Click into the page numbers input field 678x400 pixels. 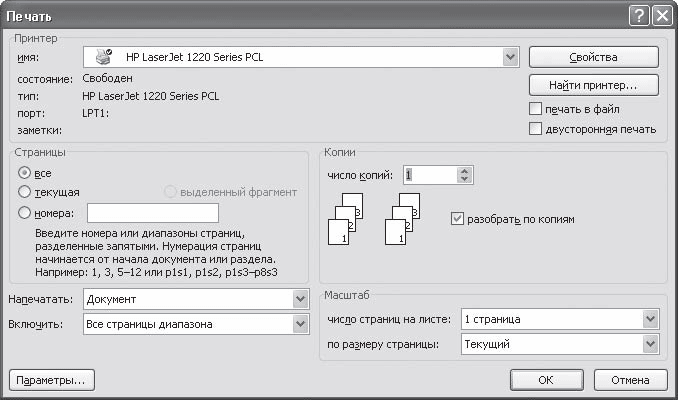[x=153, y=212]
